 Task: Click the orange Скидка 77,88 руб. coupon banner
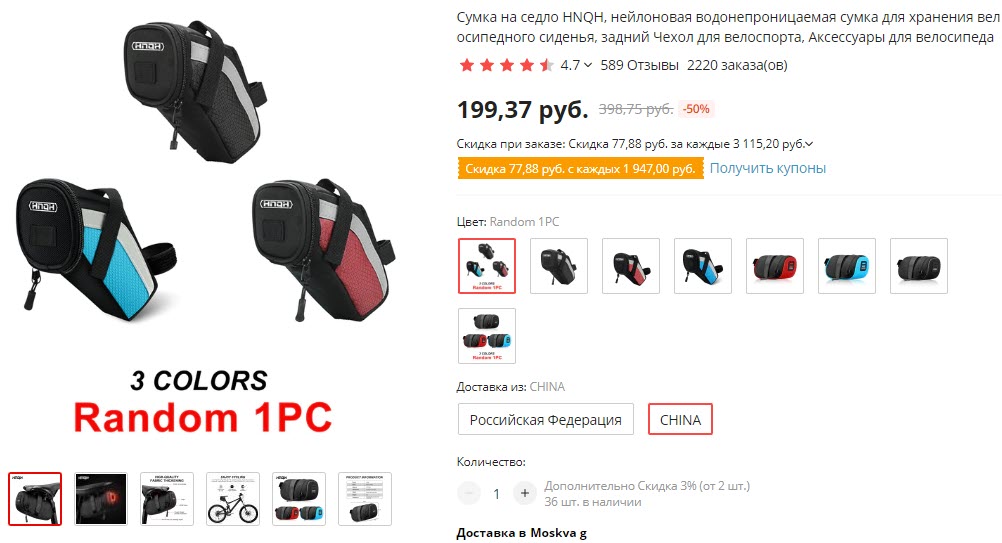pos(580,169)
